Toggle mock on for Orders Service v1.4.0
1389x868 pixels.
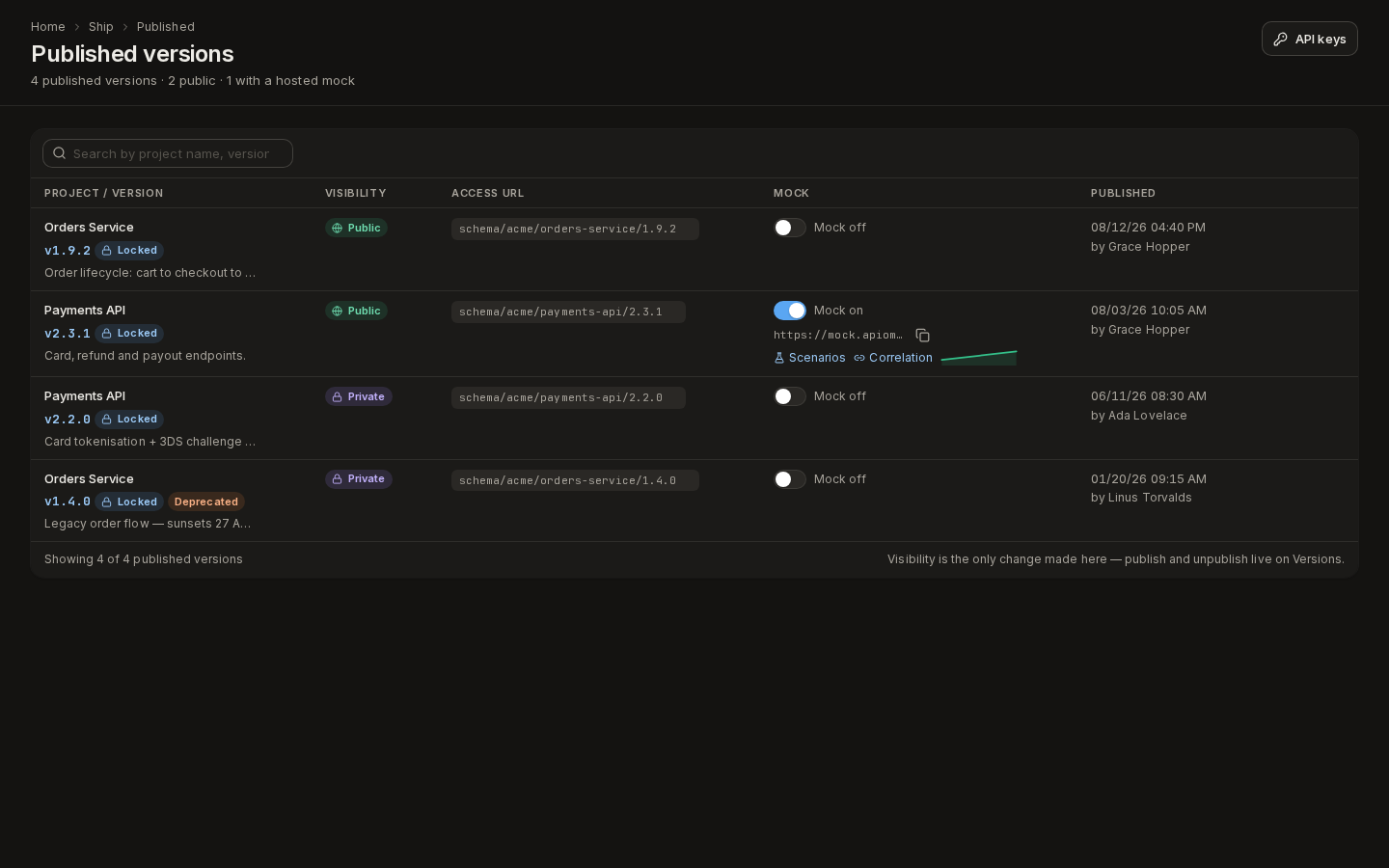[790, 479]
